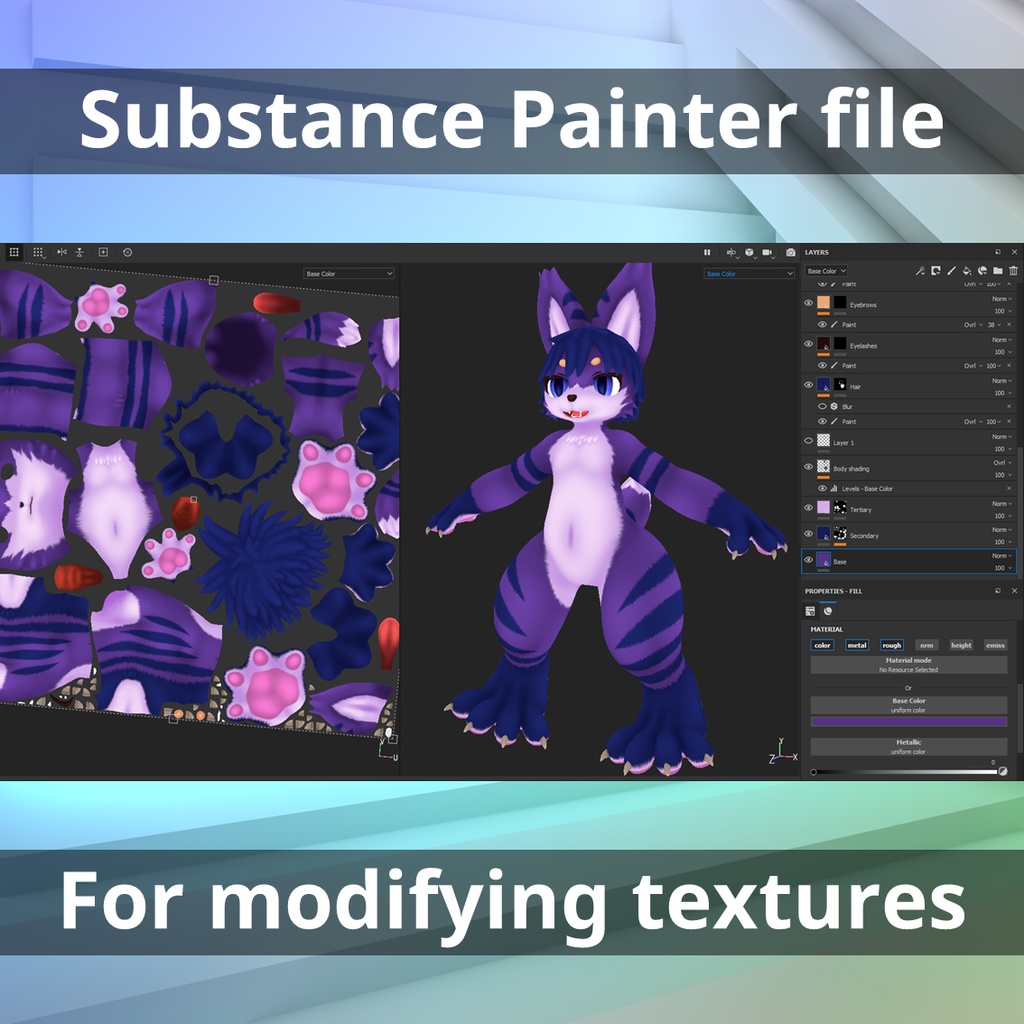Select the UV grid icon in the 2D toolbar
The image size is (1024, 1024).
pos(15,252)
